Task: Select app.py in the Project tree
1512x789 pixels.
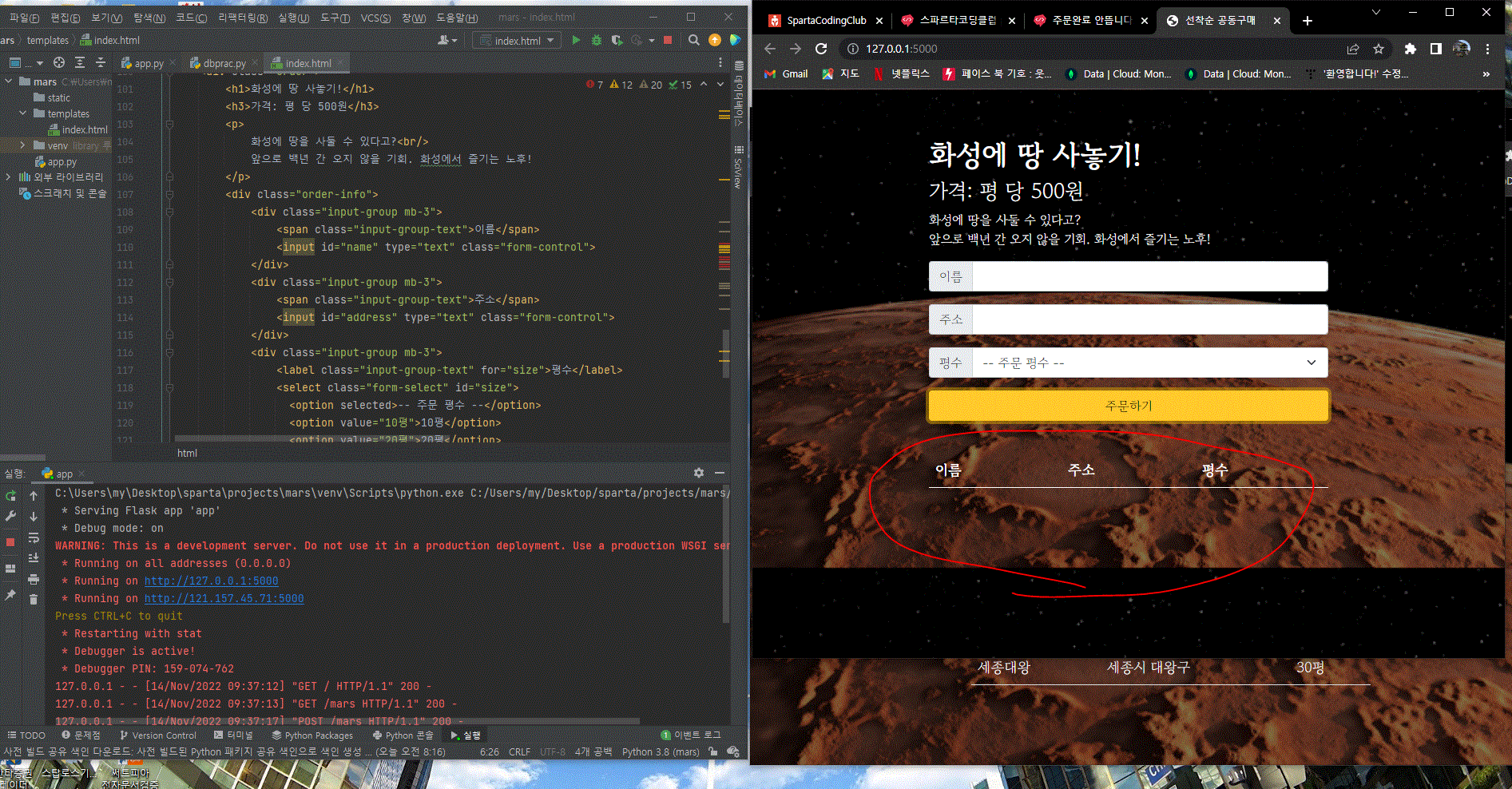Action: tap(56, 161)
